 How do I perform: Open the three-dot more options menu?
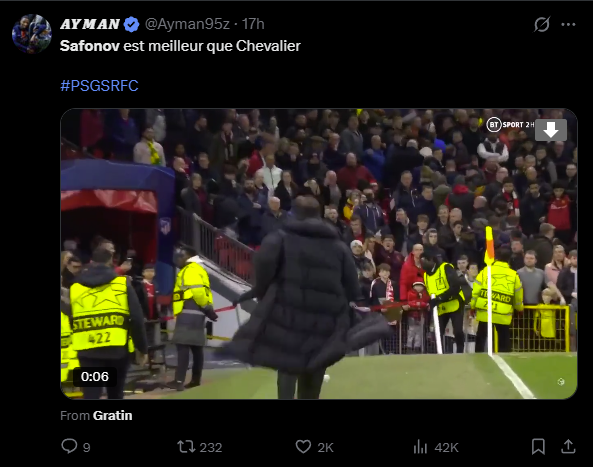pyautogui.click(x=568, y=25)
